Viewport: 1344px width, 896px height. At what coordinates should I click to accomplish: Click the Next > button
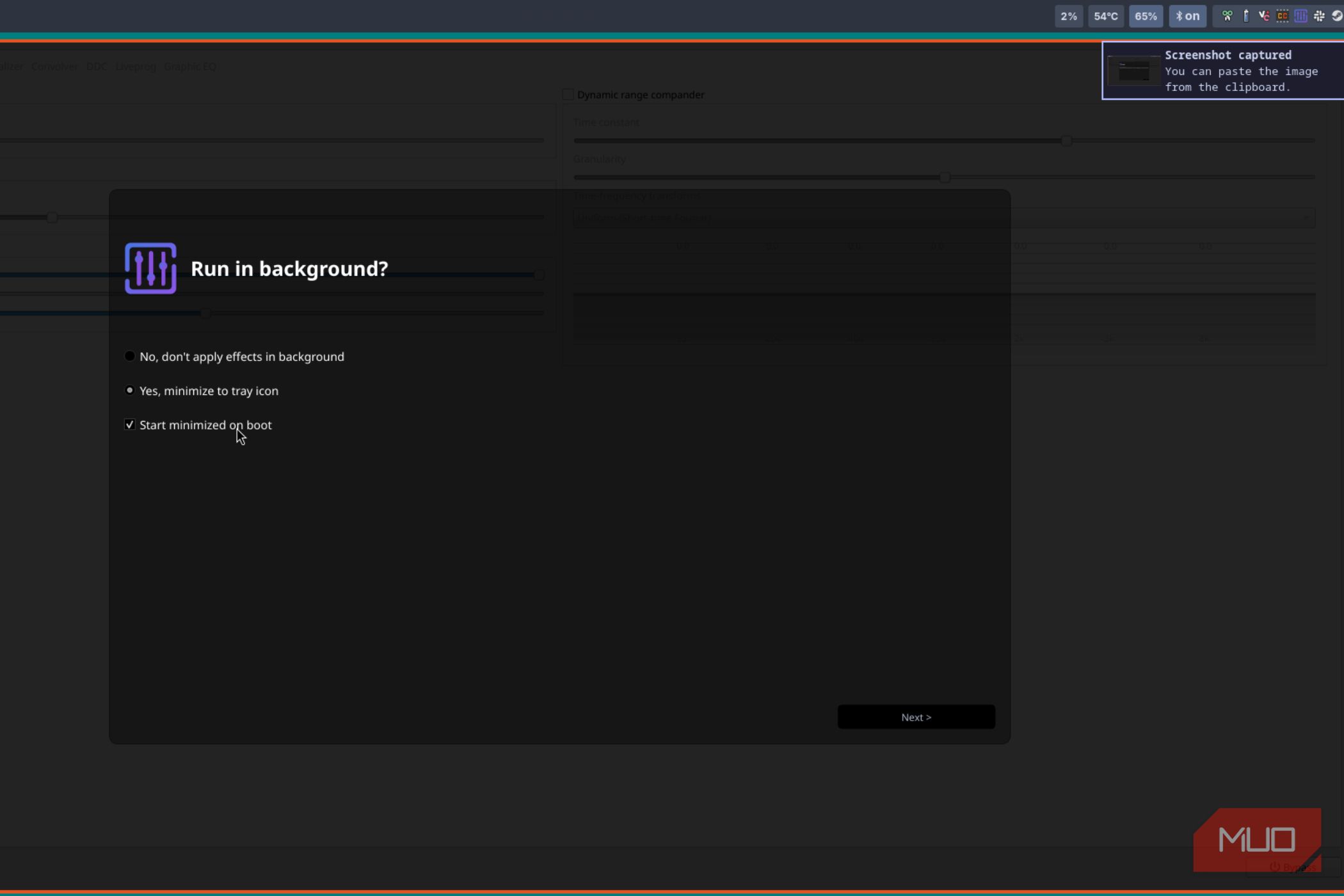[916, 717]
